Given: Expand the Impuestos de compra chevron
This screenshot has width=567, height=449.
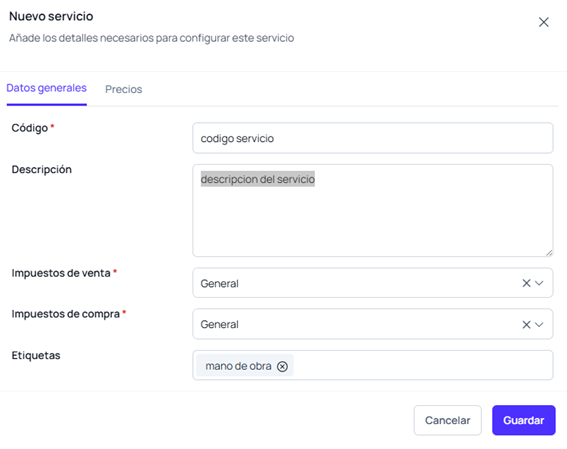Looking at the screenshot, I should tap(539, 325).
